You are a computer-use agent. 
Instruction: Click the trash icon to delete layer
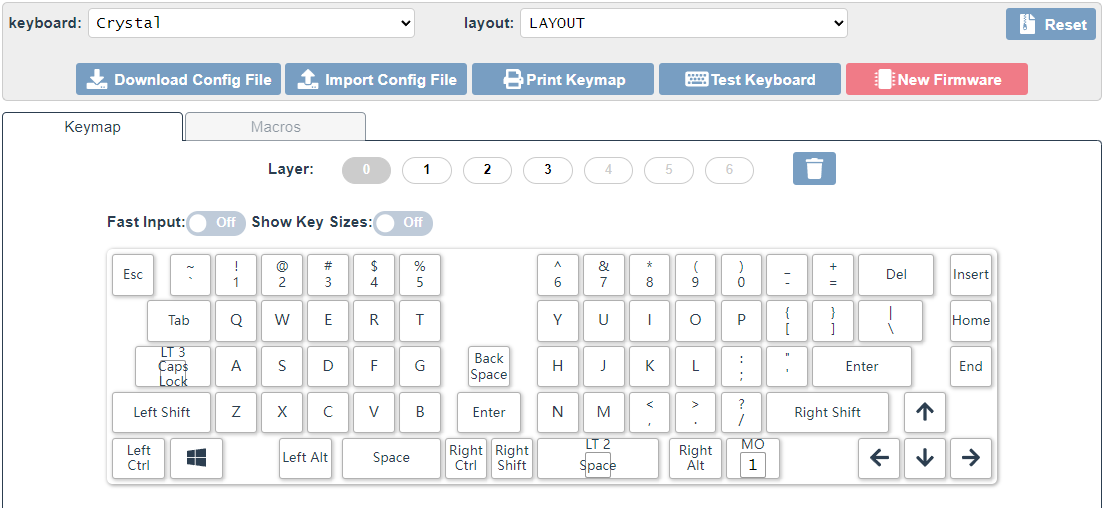pos(814,169)
